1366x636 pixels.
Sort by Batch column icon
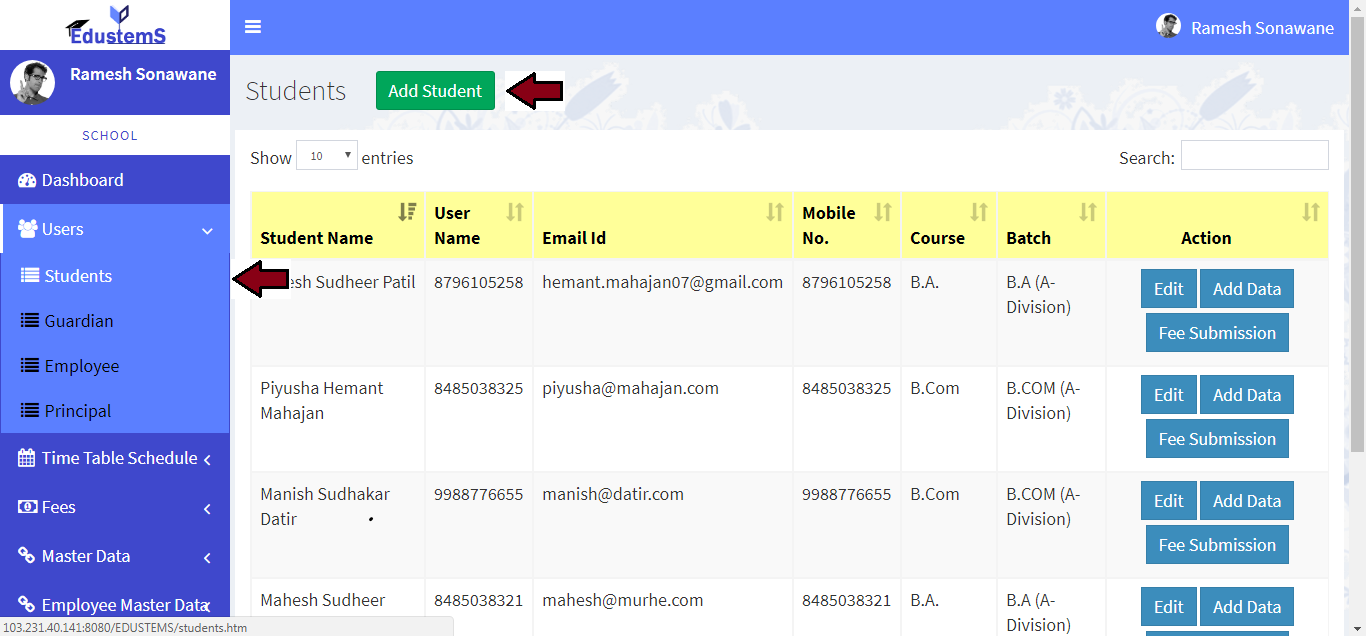[x=1088, y=211]
